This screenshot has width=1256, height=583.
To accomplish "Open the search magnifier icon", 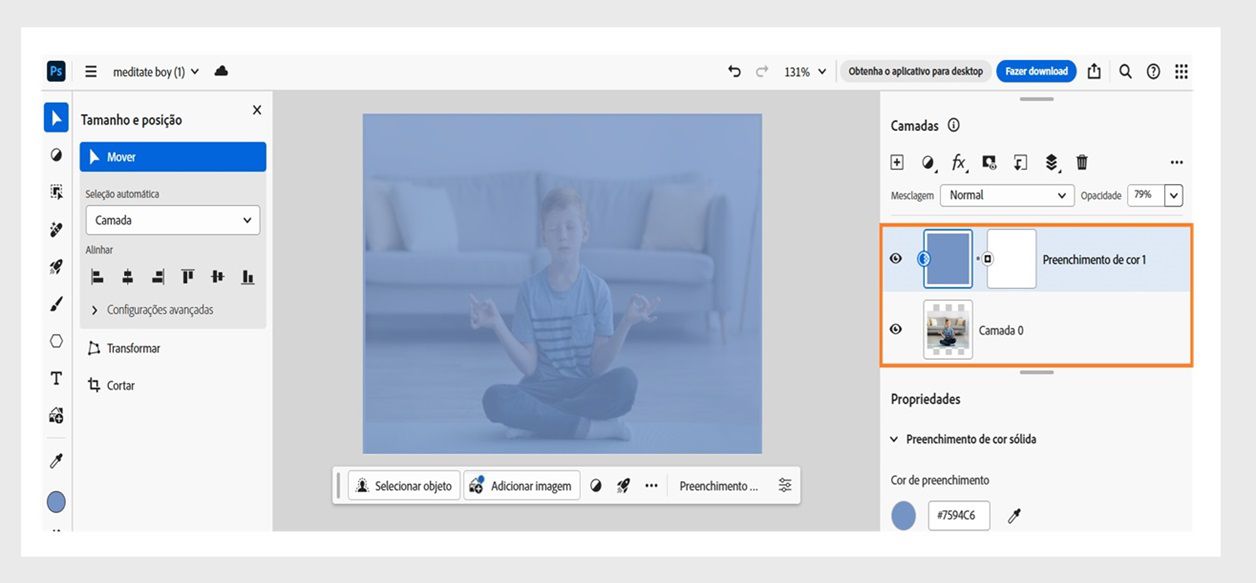I will click(x=1125, y=71).
